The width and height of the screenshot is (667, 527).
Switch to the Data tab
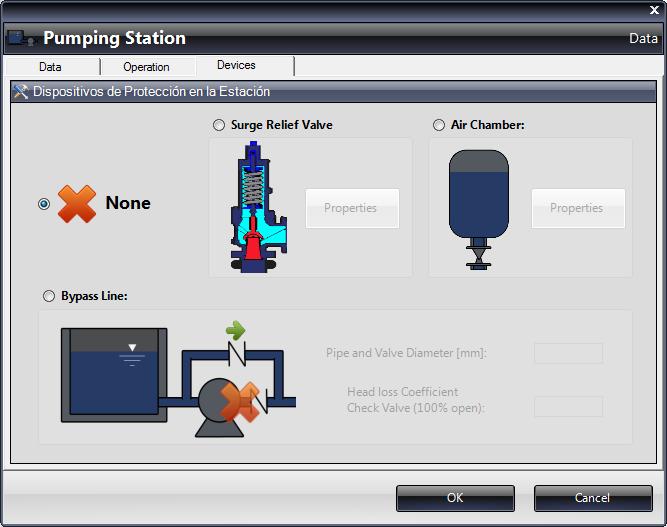(50, 67)
